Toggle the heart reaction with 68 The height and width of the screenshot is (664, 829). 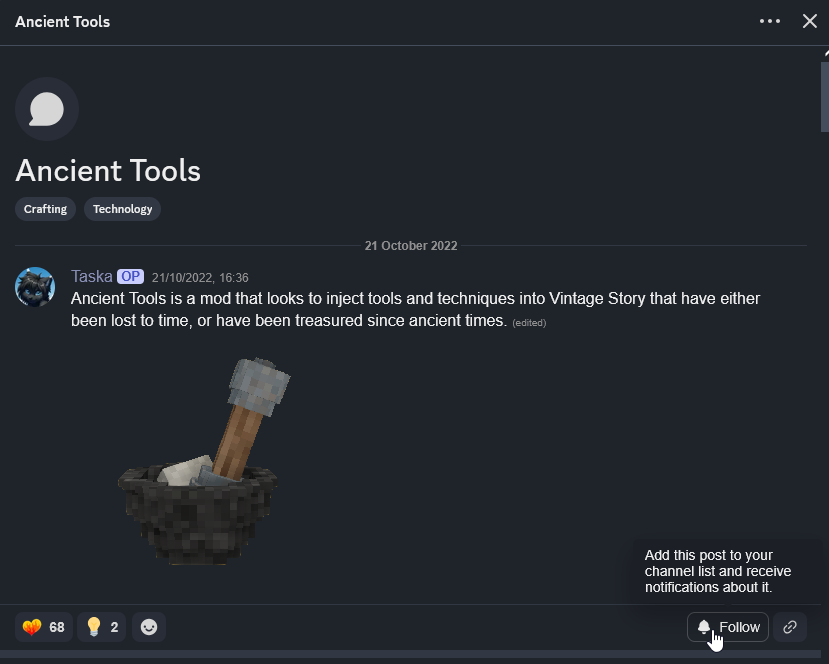(44, 627)
